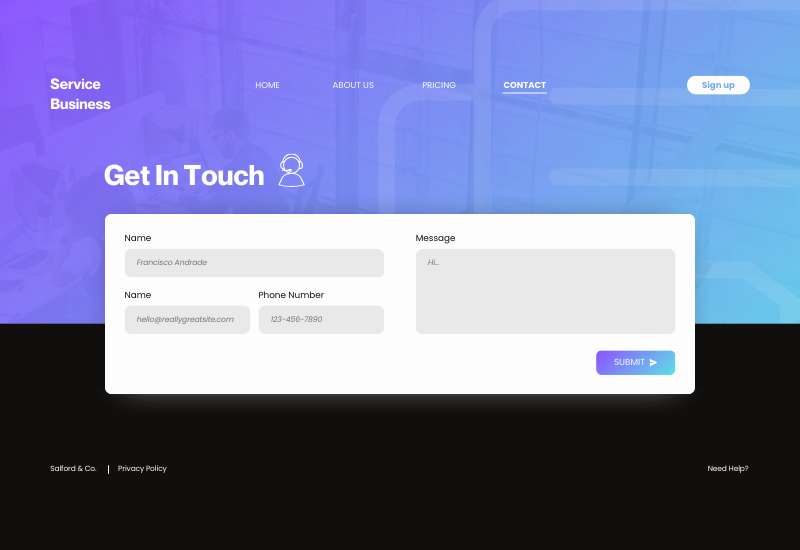Image resolution: width=800 pixels, height=550 pixels.
Task: Navigate to the PRICING page
Action: coord(439,85)
